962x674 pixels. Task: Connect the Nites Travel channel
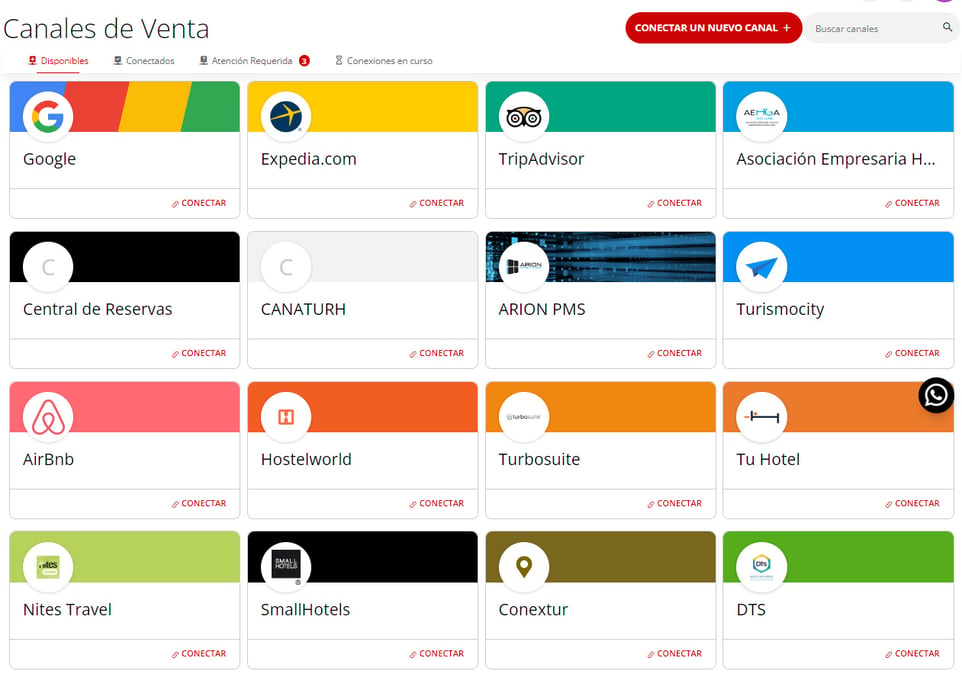tap(199, 654)
